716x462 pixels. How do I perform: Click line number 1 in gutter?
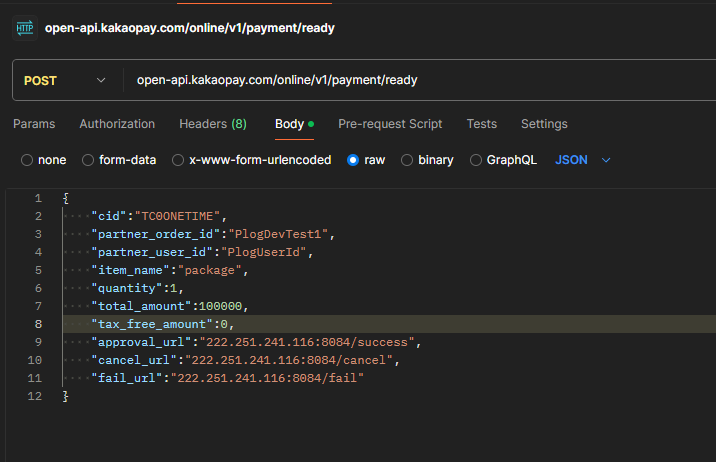coord(38,198)
